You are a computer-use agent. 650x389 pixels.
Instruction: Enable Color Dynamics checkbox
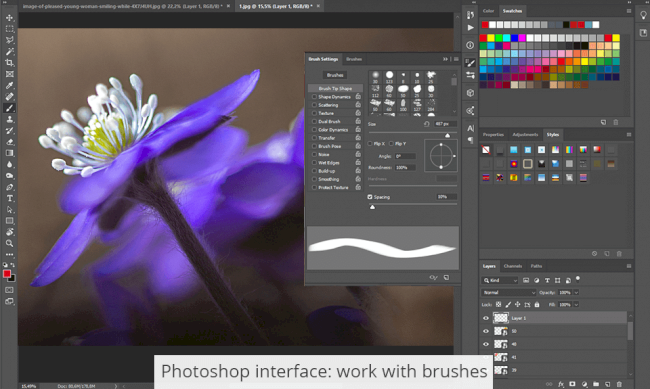pos(314,130)
